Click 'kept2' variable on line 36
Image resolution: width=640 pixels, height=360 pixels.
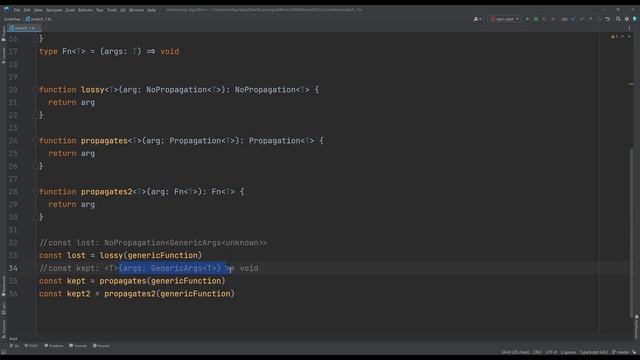click(79, 294)
